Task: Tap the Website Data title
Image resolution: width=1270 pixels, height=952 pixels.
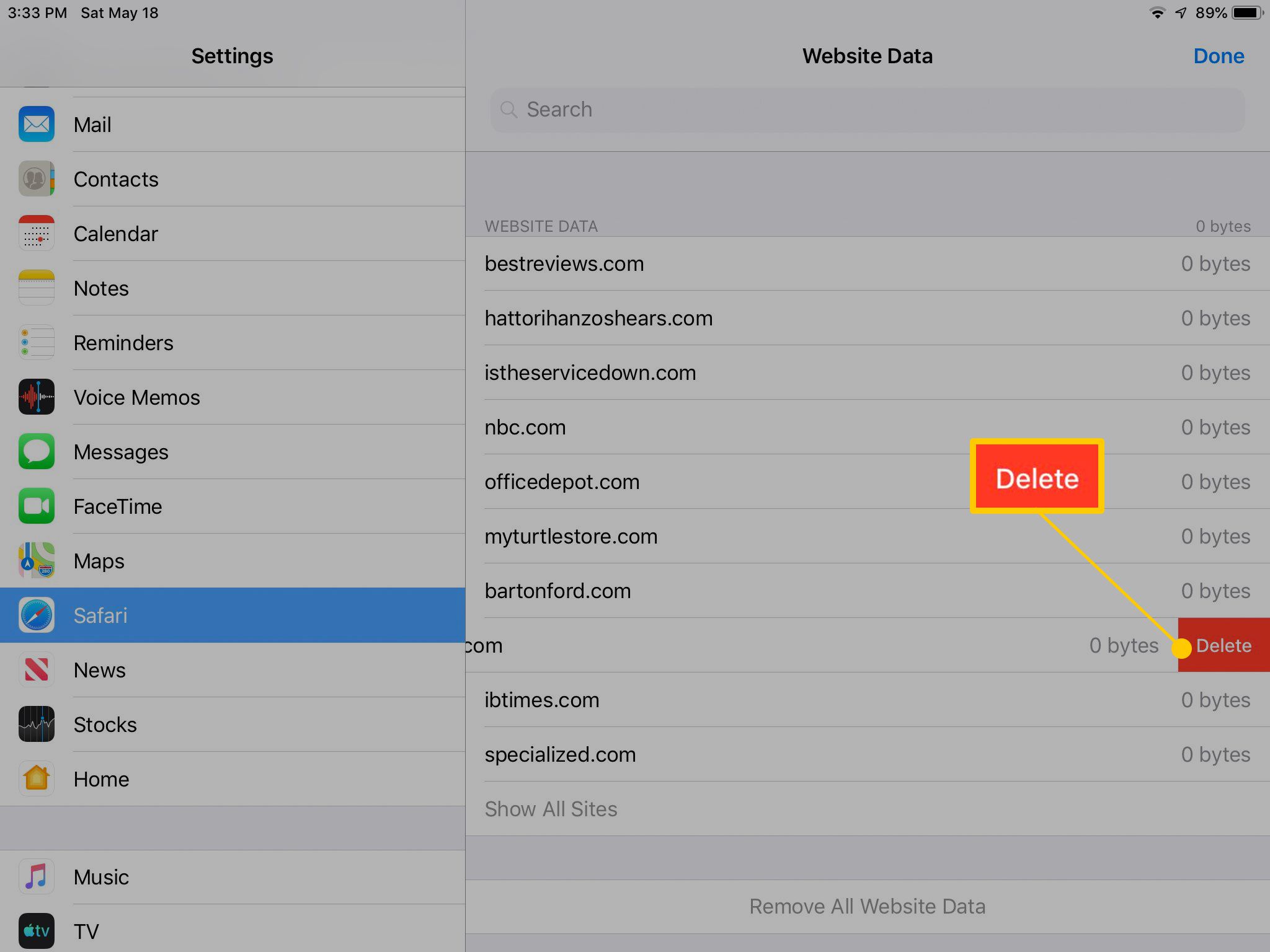Action: [x=868, y=56]
